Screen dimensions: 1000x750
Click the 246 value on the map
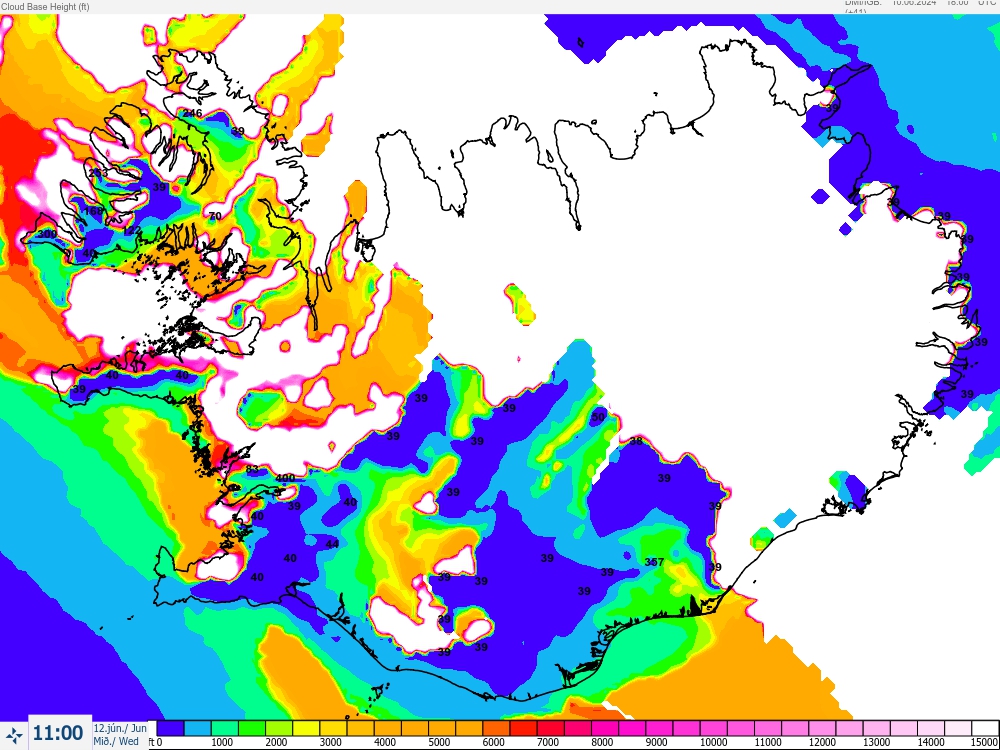click(192, 114)
